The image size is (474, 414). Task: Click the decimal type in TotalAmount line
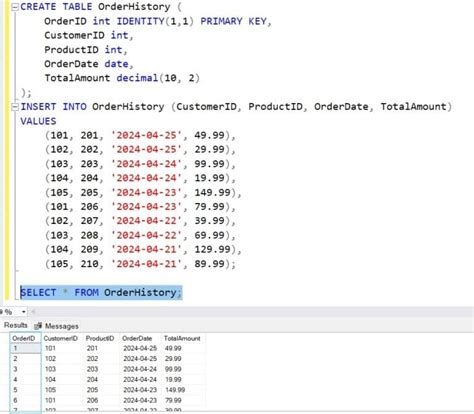[137, 78]
